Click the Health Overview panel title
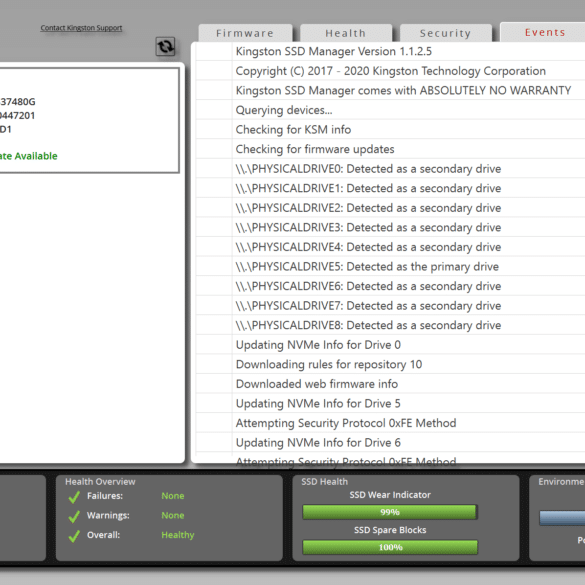Image resolution: width=585 pixels, height=585 pixels. tap(100, 482)
